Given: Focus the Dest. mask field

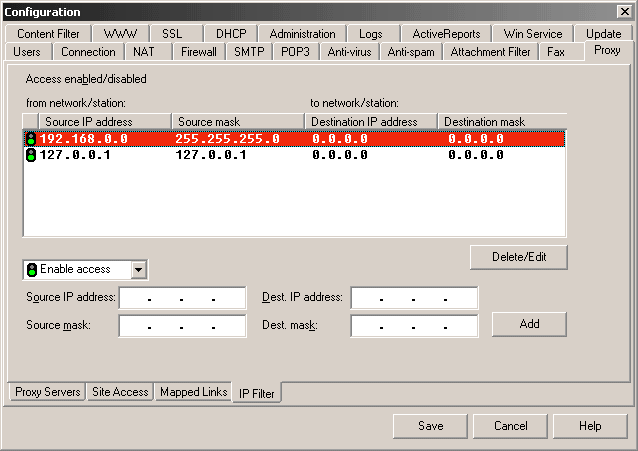Looking at the screenshot, I should coord(414,326).
